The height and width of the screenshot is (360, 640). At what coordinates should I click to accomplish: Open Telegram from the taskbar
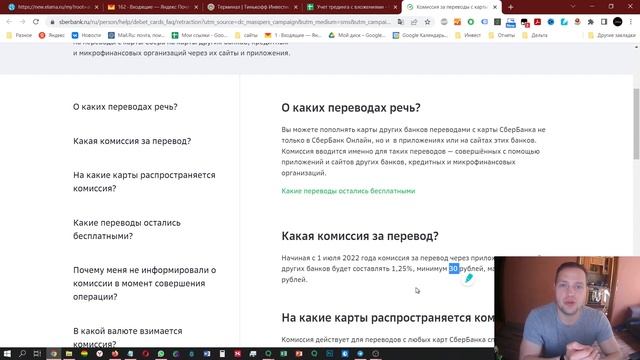coord(360,353)
